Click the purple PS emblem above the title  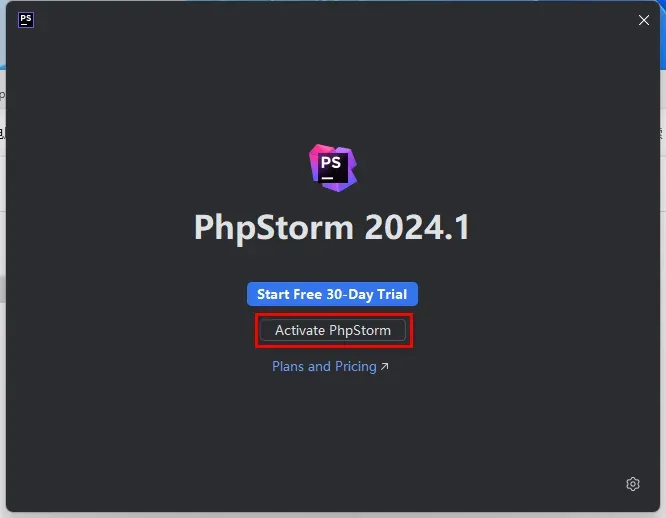point(333,168)
